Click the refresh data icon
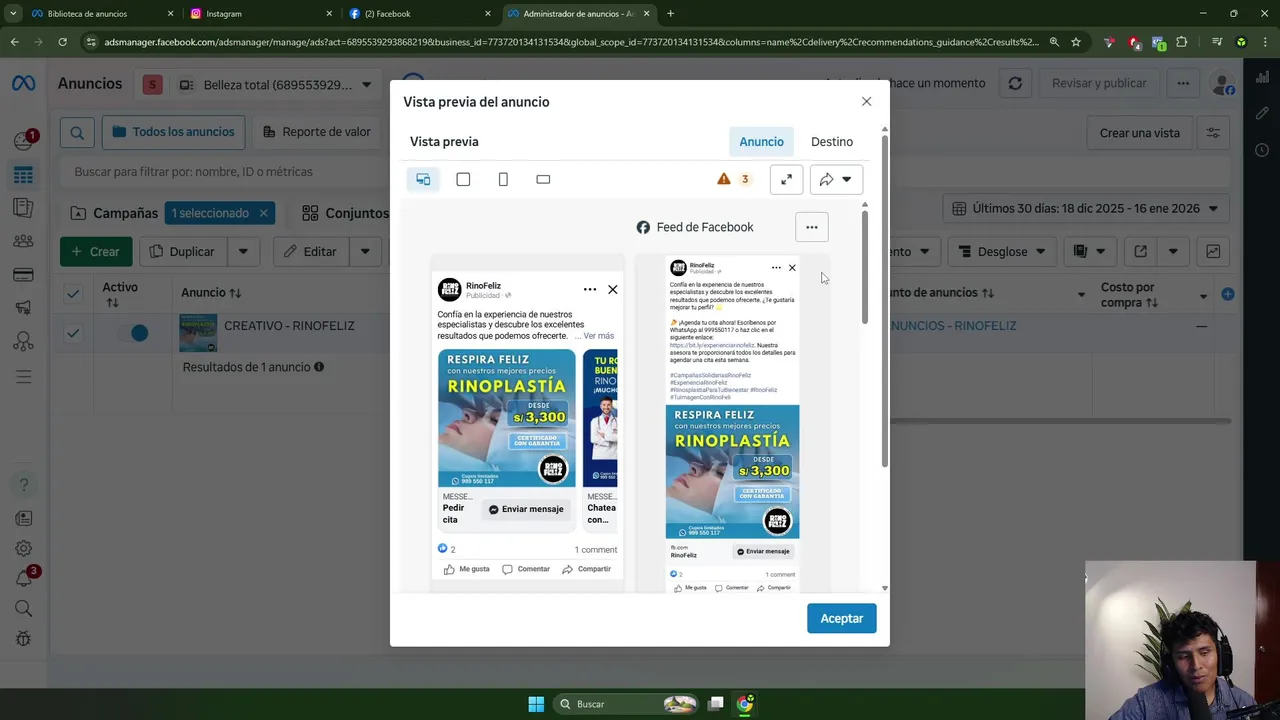This screenshot has height=720, width=1280. tap(1015, 84)
